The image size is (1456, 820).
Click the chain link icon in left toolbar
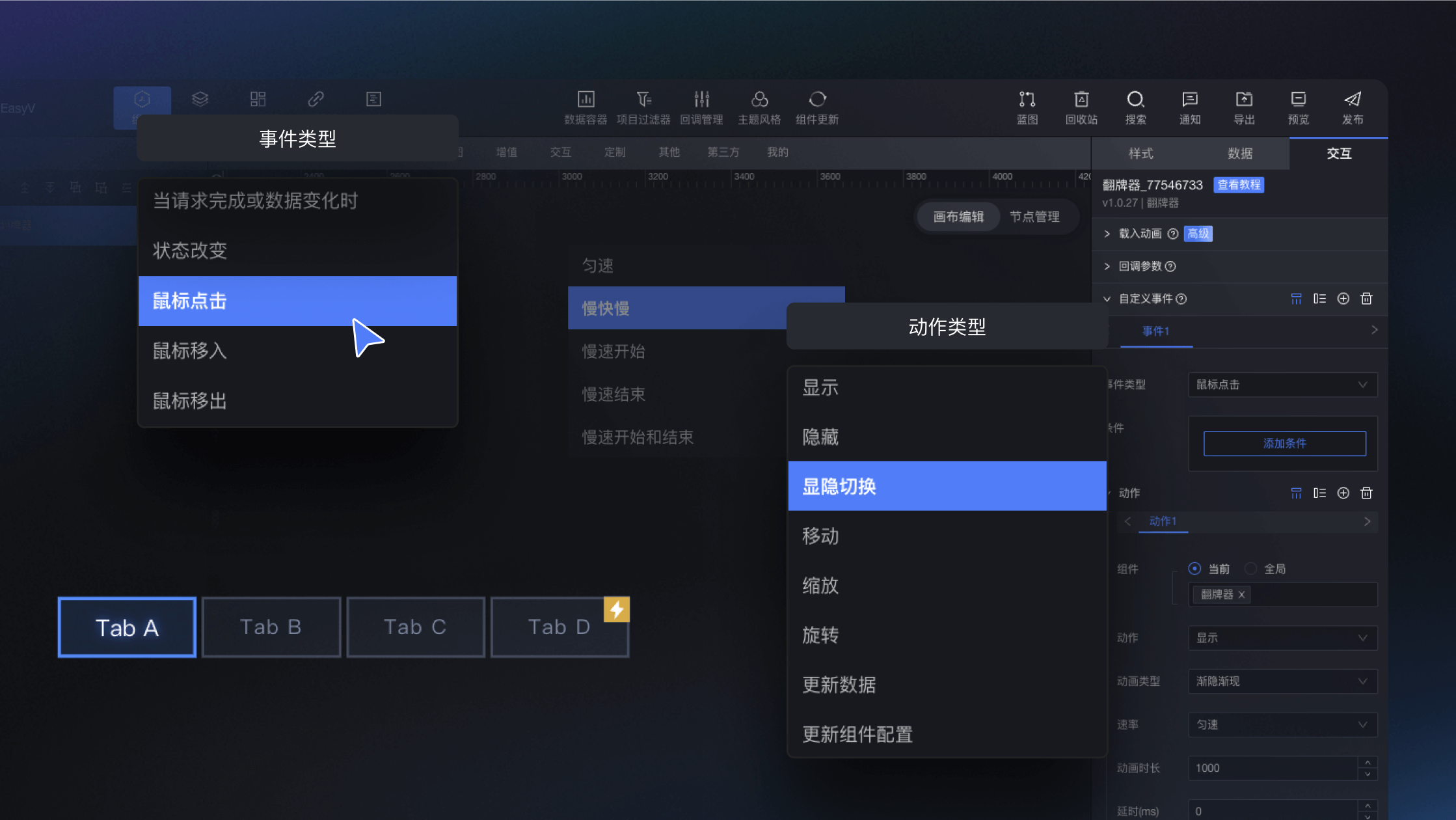[316, 99]
